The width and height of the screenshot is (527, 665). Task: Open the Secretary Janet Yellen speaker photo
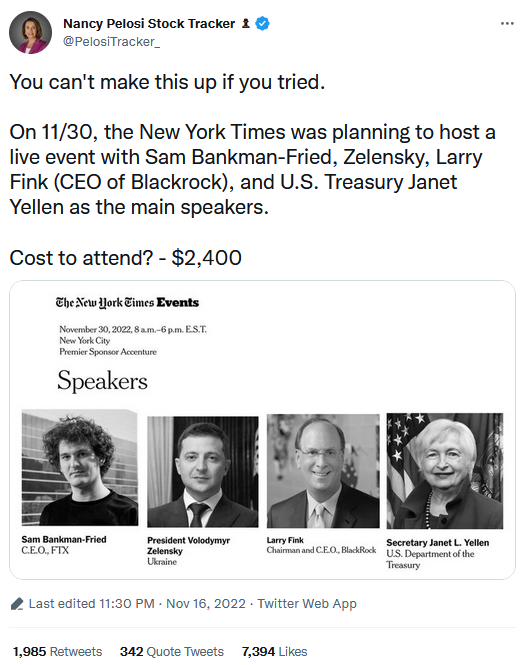pyautogui.click(x=445, y=471)
